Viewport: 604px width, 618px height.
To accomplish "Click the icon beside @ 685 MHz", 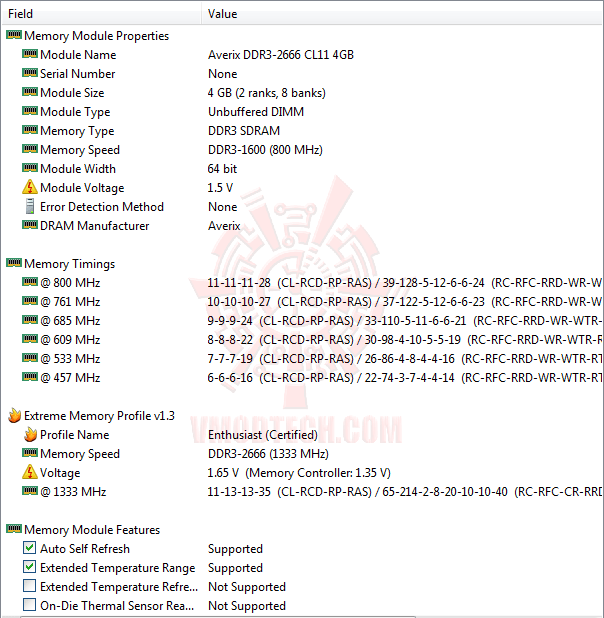I will point(30,320).
